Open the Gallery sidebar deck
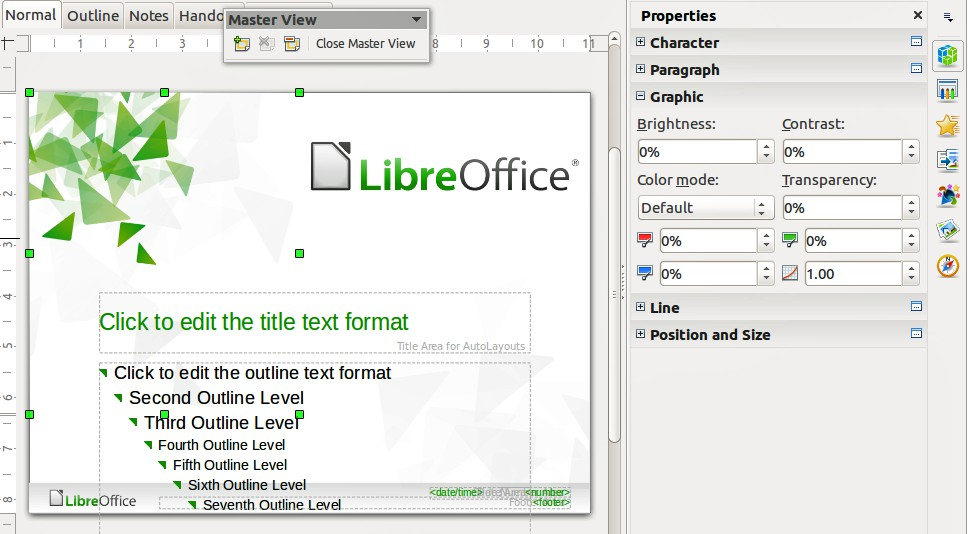Image resolution: width=968 pixels, height=534 pixels. tap(947, 231)
